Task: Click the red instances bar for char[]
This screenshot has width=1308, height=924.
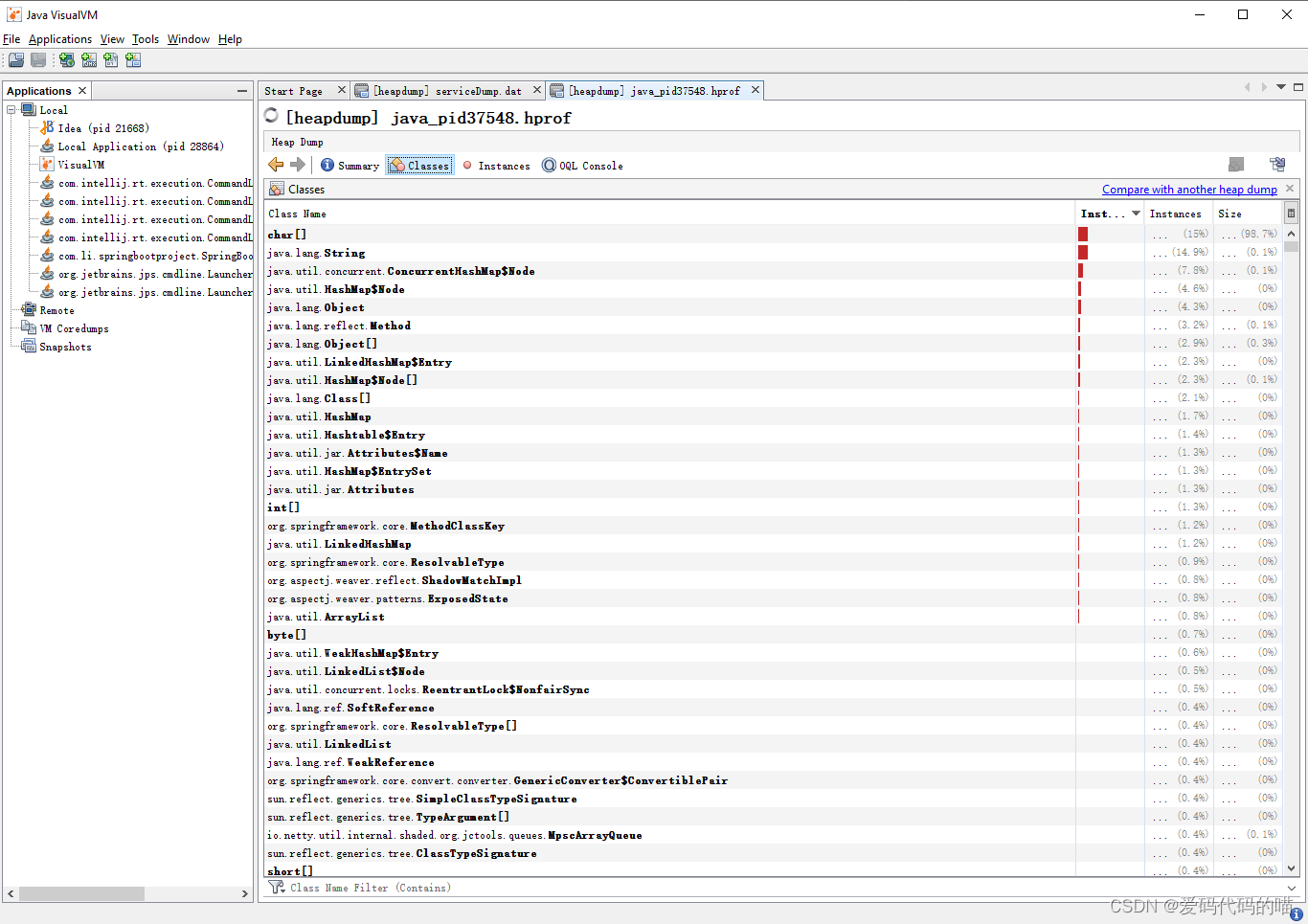Action: click(x=1082, y=234)
